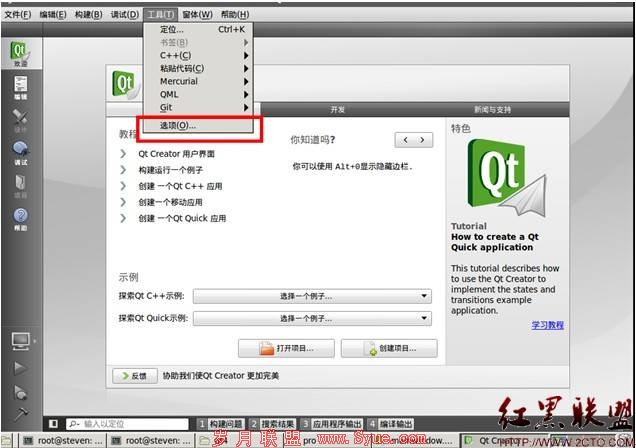The image size is (636, 448).
Task: Switch to Edit mode in sidebar
Action: pos(20,87)
